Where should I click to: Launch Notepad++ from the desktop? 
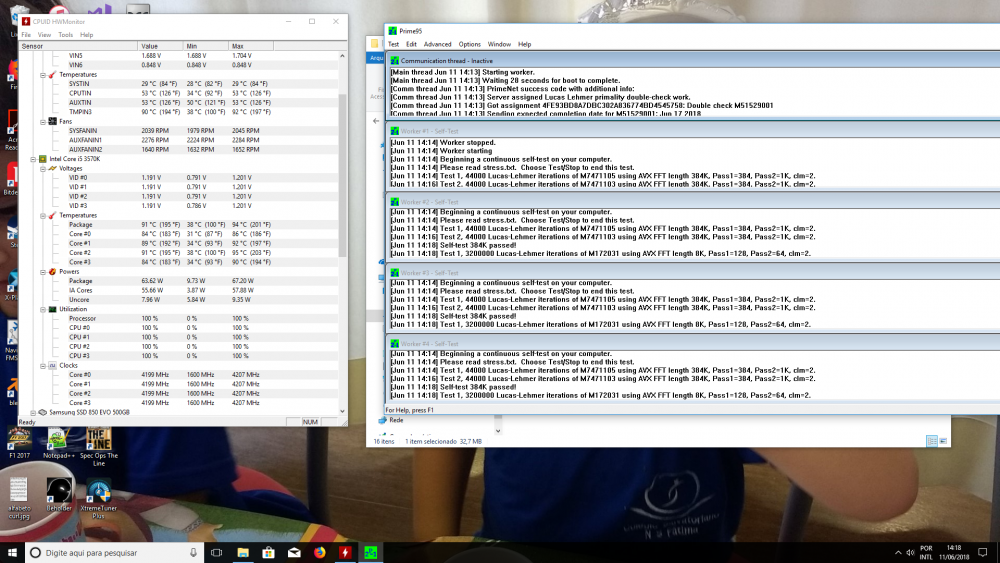pos(59,436)
